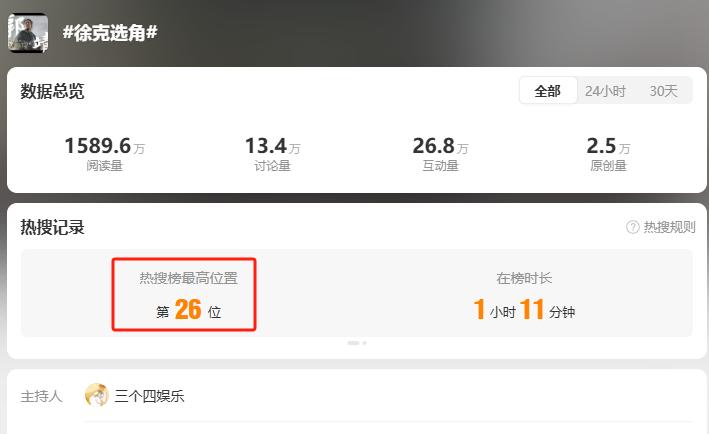Viewport: 709px width, 434px height.
Task: Select the 13.4万 讨论量 statistic
Action: tap(272, 154)
